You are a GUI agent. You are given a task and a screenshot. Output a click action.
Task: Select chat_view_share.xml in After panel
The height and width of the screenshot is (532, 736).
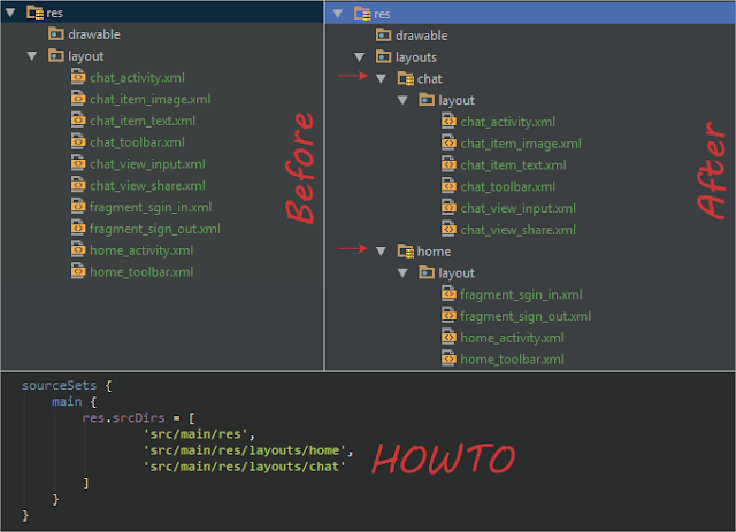(518, 230)
